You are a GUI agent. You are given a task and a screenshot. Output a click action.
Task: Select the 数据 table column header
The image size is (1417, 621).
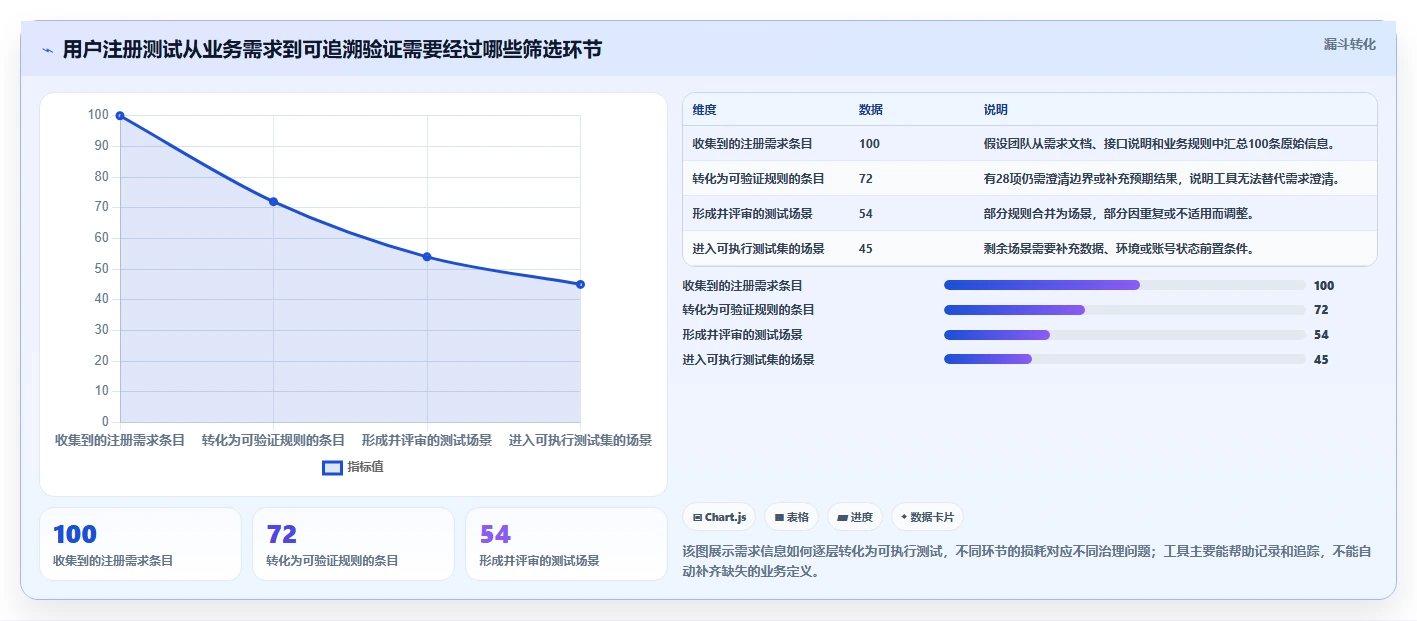click(870, 110)
